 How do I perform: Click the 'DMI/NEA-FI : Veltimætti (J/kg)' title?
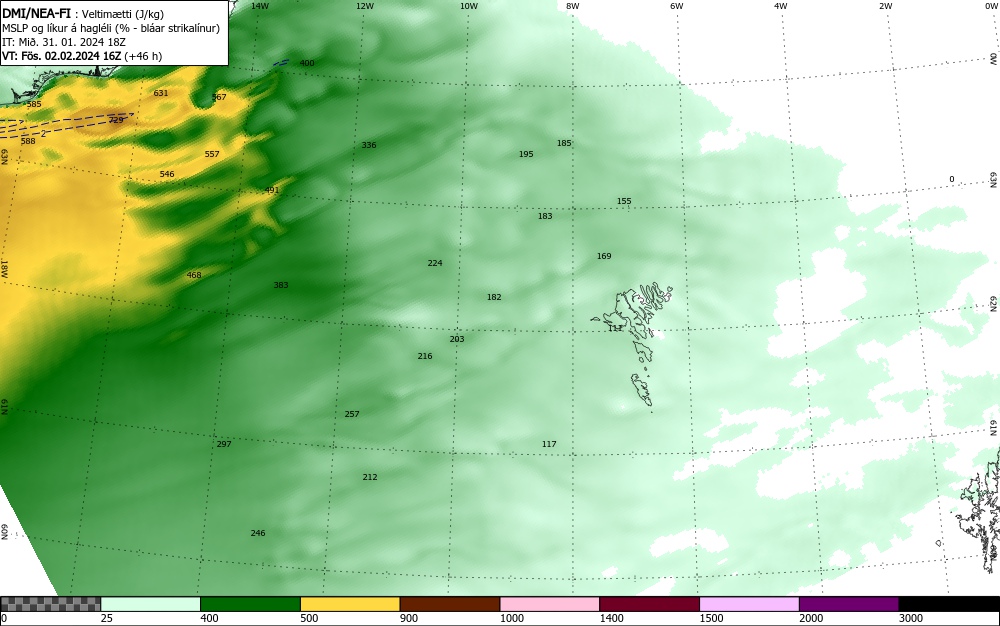click(83, 14)
